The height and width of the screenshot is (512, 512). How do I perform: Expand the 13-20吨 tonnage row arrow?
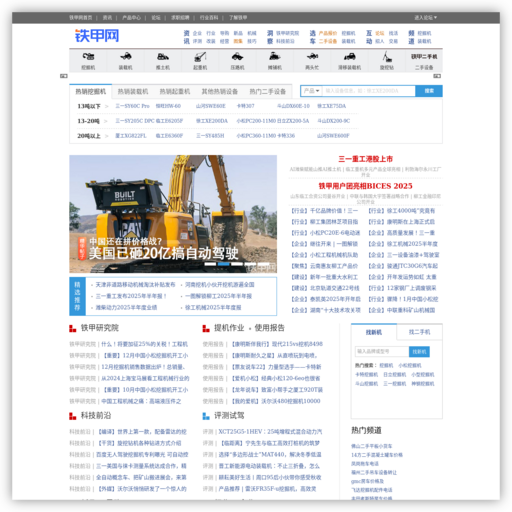[106, 121]
